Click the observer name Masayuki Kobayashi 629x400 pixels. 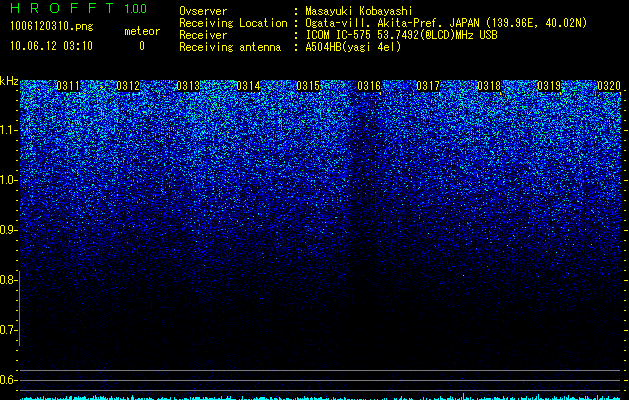click(359, 11)
